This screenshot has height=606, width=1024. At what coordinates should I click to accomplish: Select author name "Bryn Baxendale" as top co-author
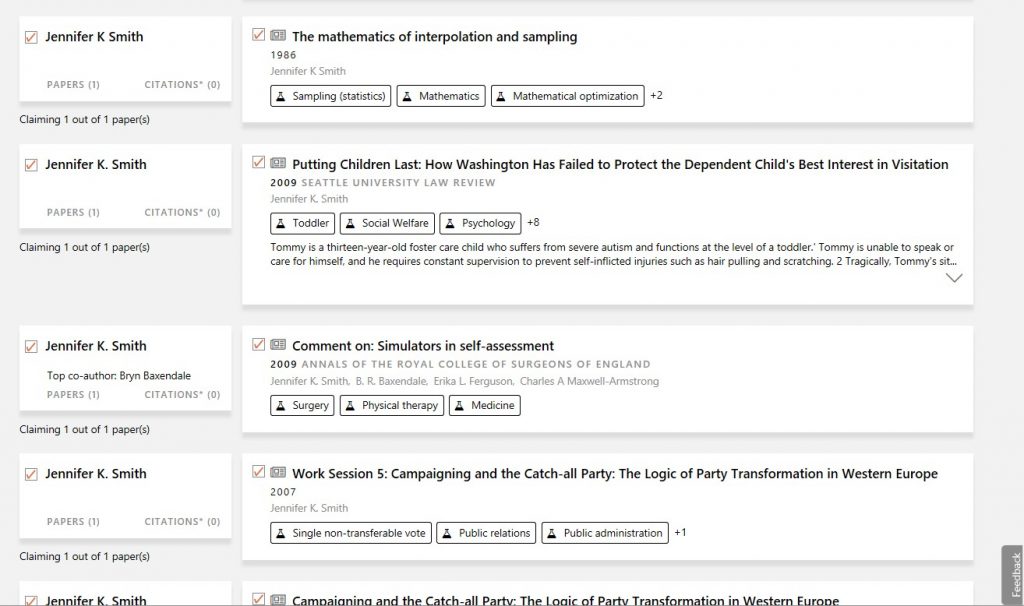click(156, 376)
